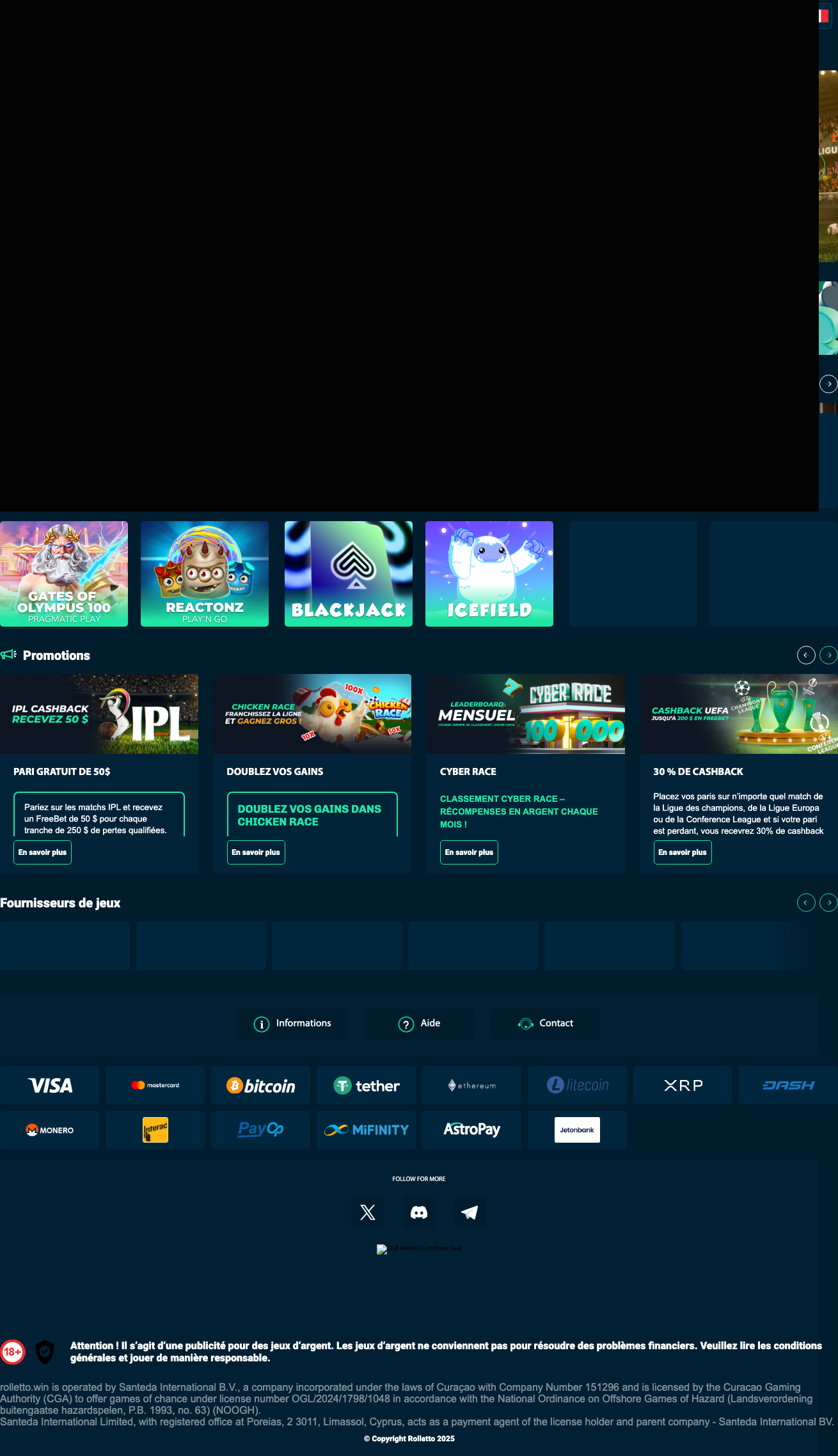Click the Doublez vos gains dans Chicken Race text
Viewport: 838px width, 1456px height.
[310, 815]
